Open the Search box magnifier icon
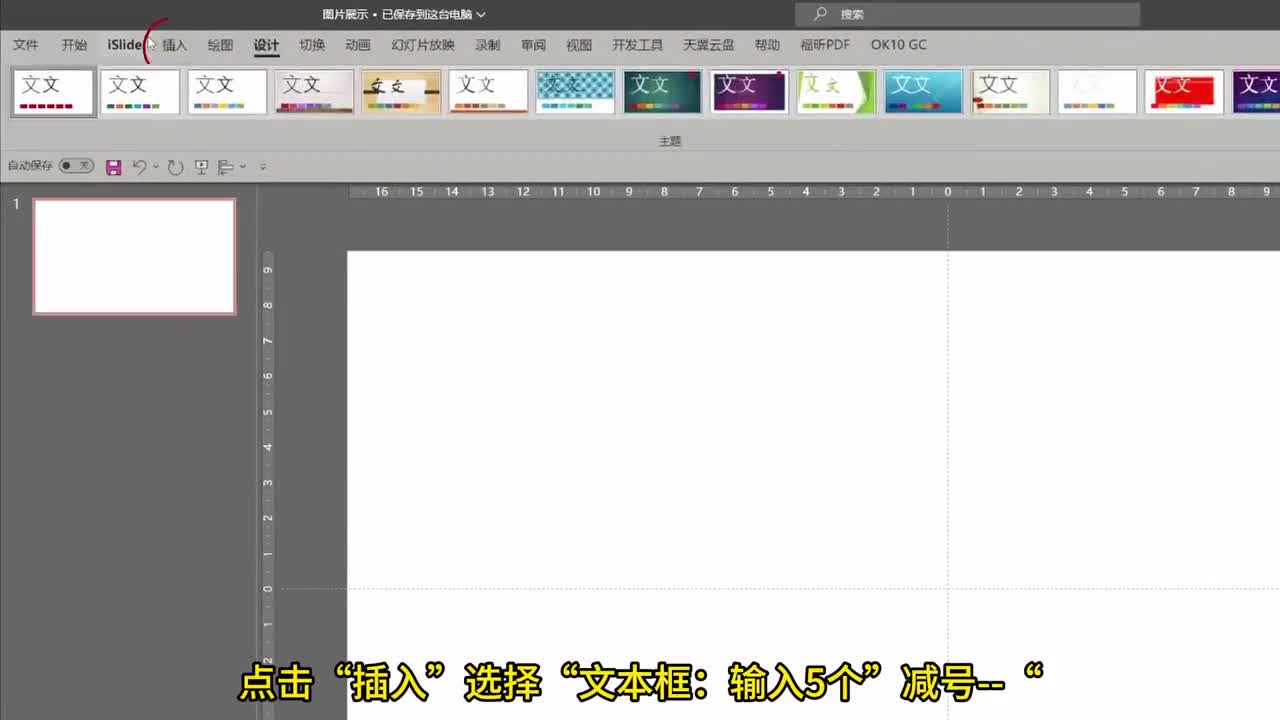1280x720 pixels. coord(819,14)
